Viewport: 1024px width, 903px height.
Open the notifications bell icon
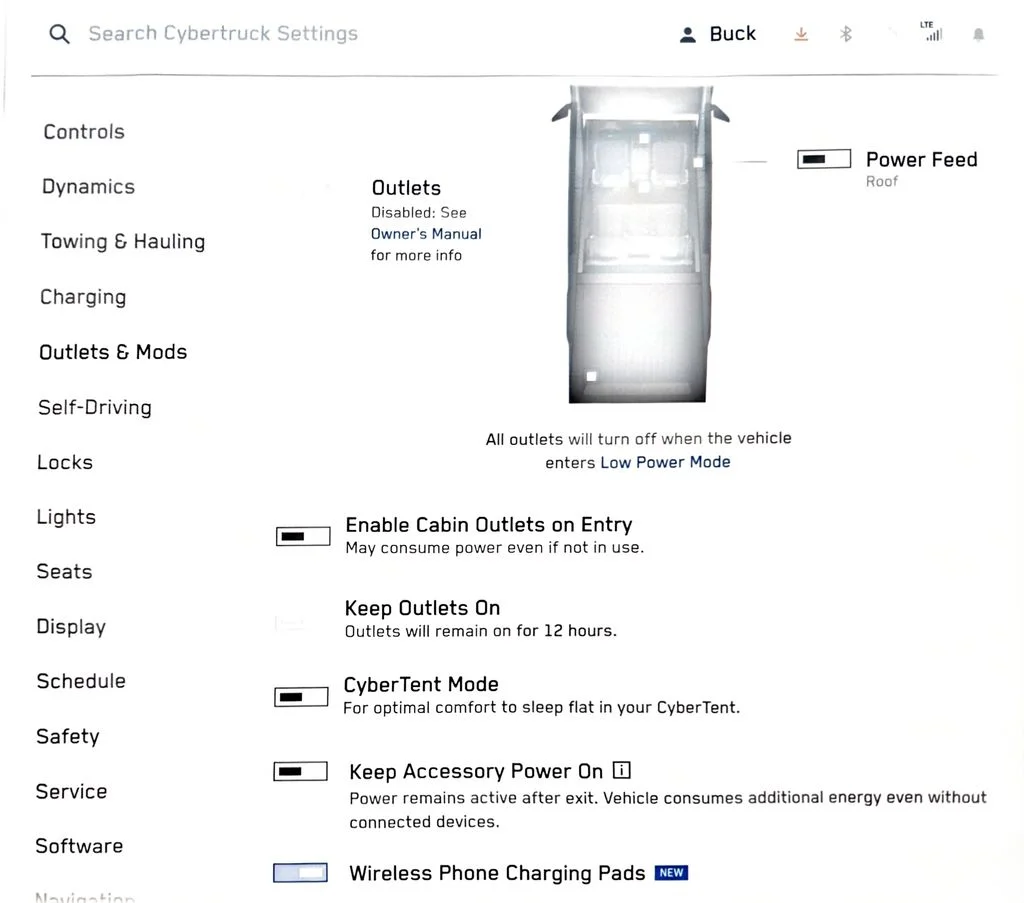978,35
